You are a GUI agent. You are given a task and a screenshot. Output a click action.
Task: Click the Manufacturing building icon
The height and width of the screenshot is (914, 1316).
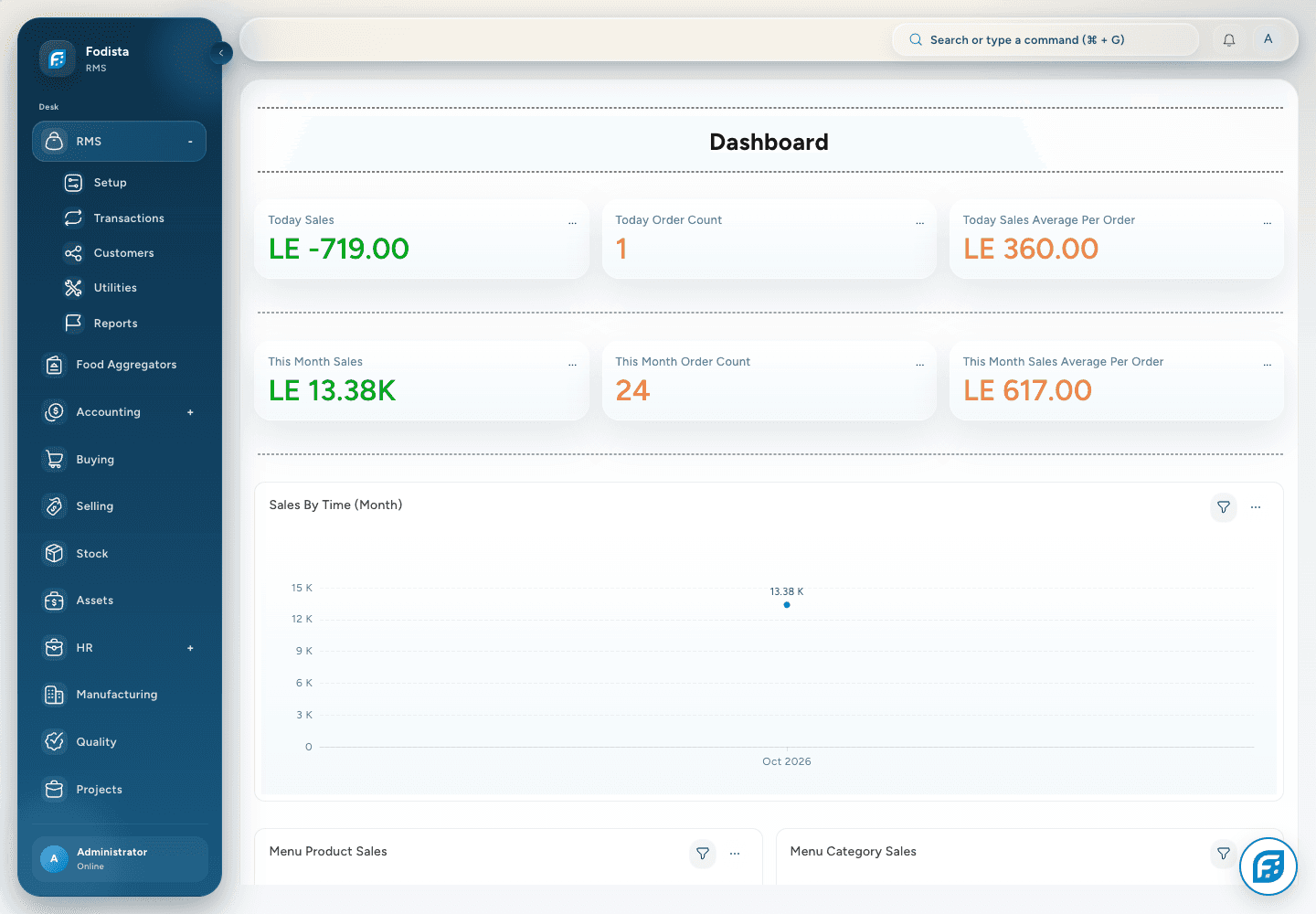(55, 695)
